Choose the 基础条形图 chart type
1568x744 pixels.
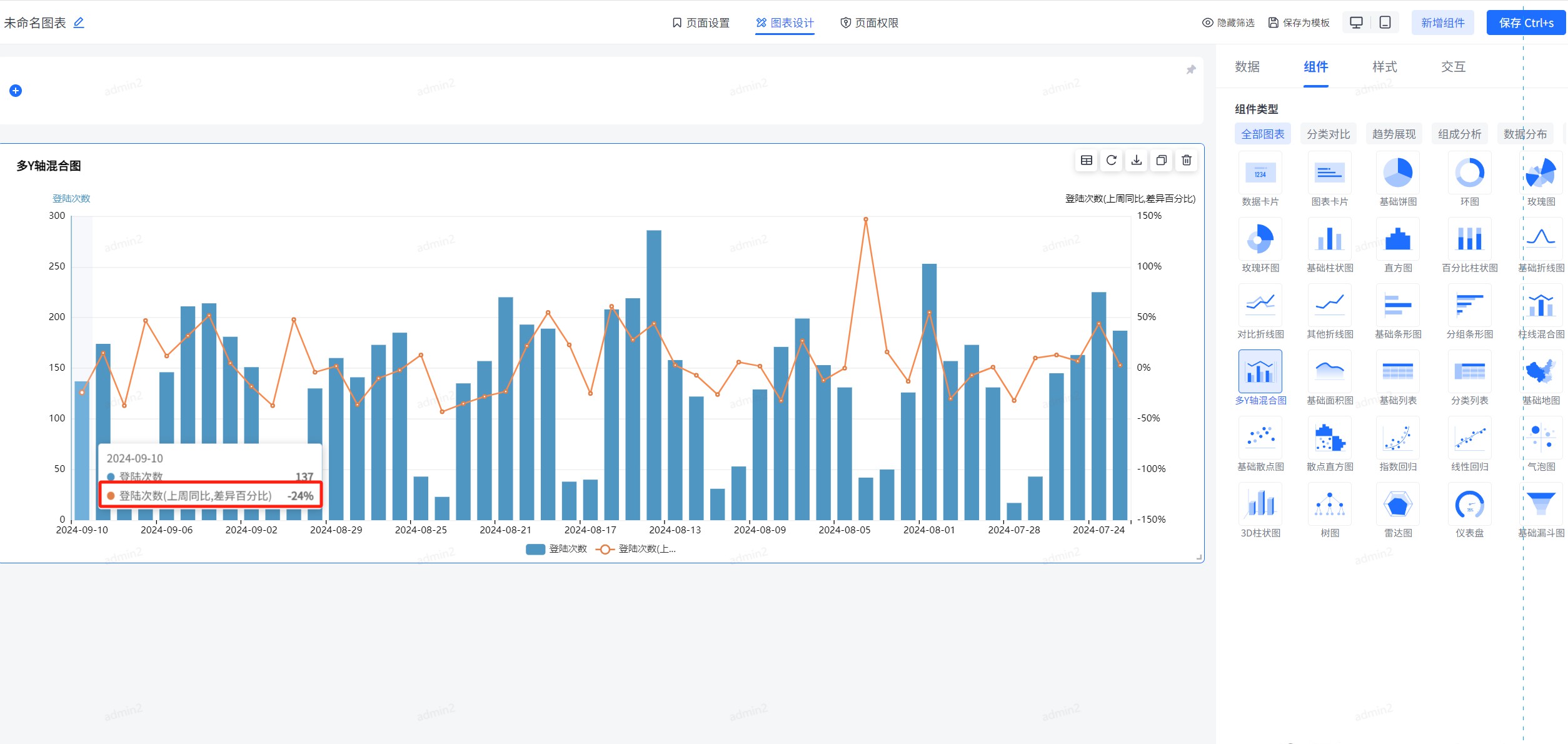1398,313
